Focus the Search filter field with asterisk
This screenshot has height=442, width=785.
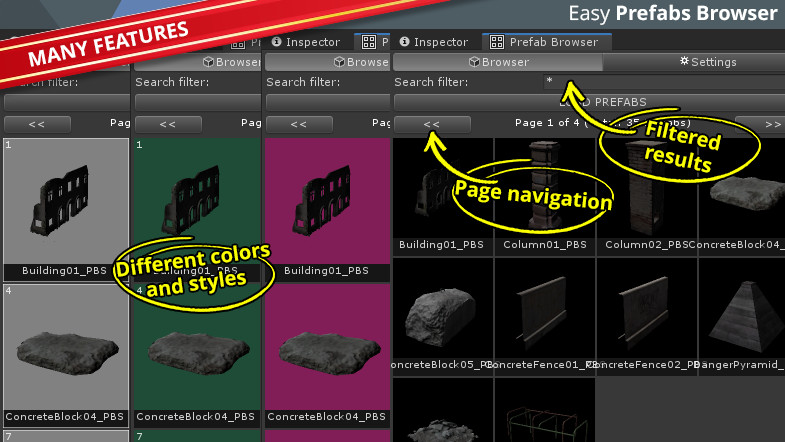(664, 82)
